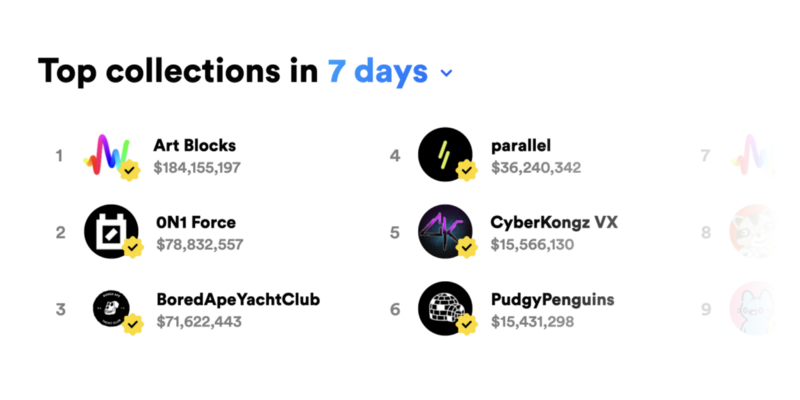The width and height of the screenshot is (800, 400).
Task: Click the 0N1 Force volume $78,832,557
Action: 199,244
